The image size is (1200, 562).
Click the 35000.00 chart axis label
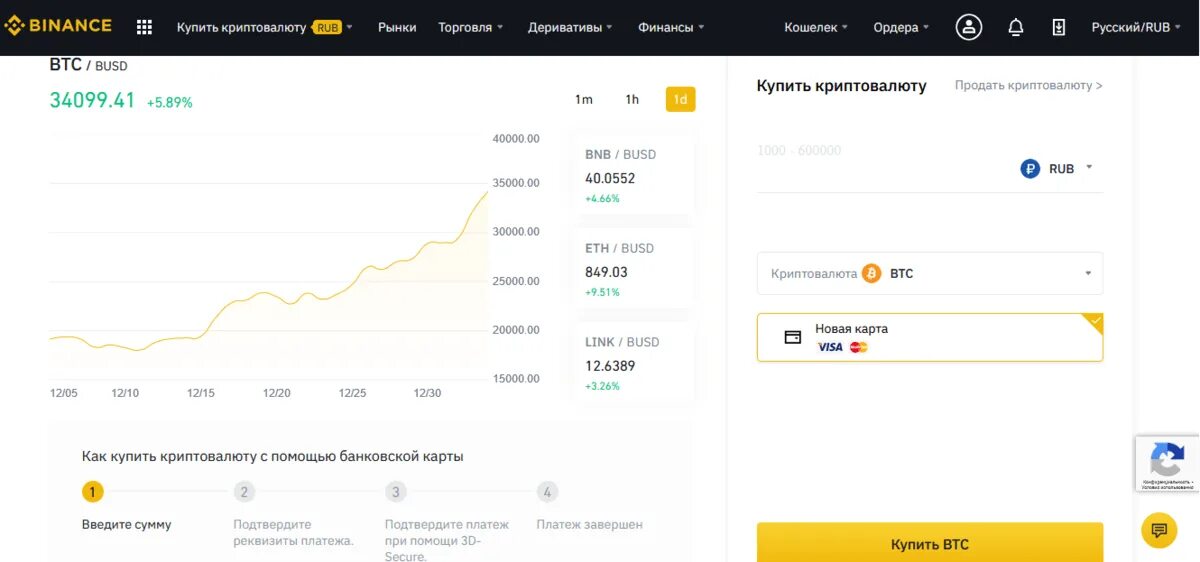(516, 183)
